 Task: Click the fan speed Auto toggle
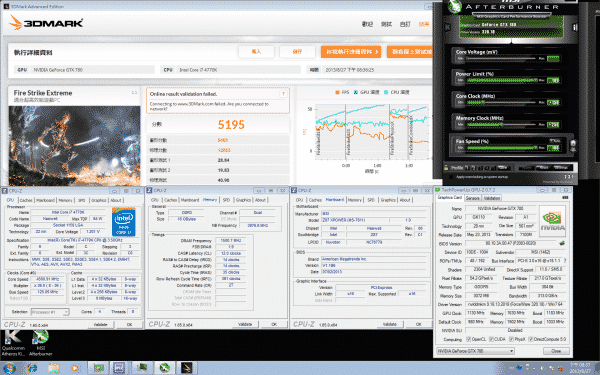click(555, 141)
